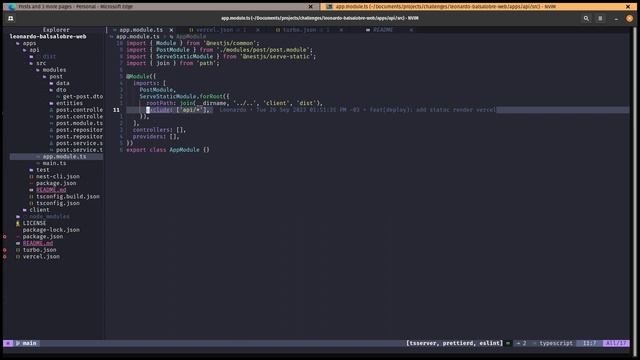
Task: Open the terminal search icon
Action: click(586, 18)
